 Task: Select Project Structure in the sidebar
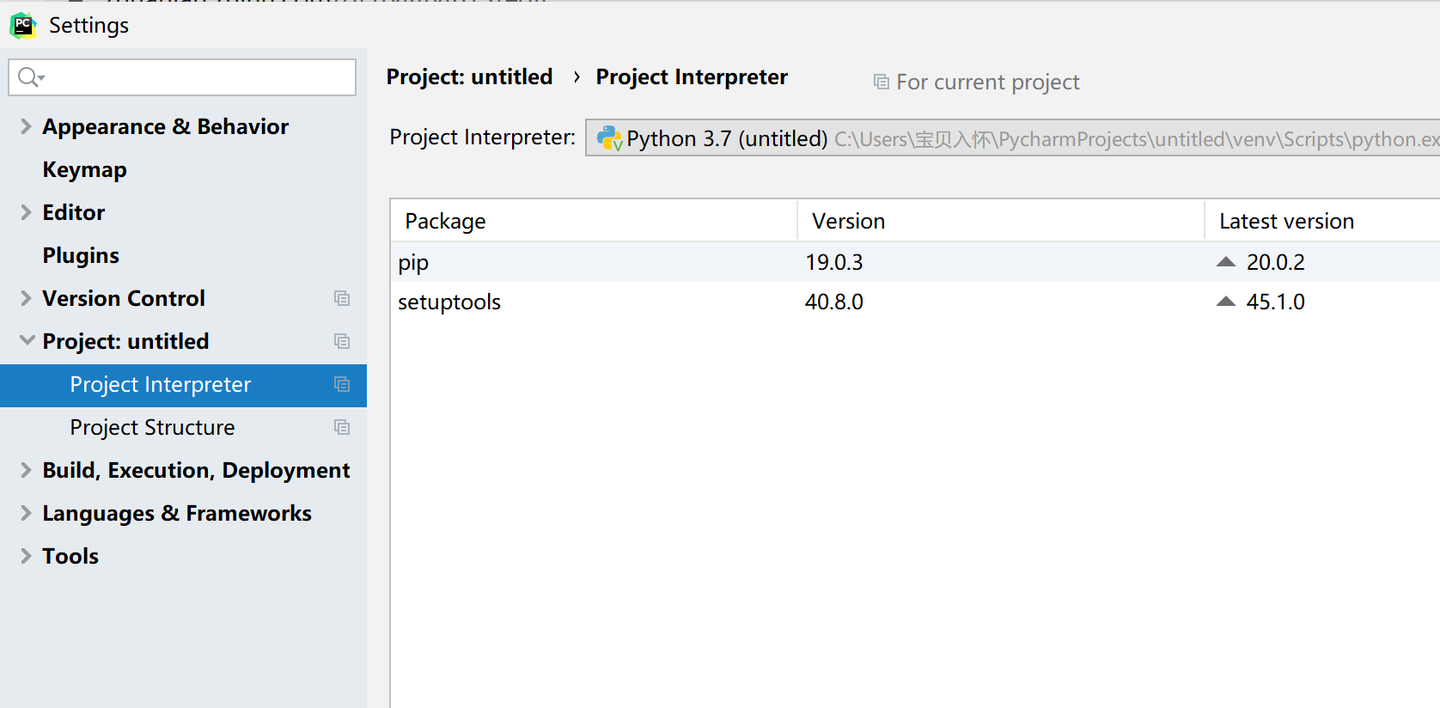152,427
